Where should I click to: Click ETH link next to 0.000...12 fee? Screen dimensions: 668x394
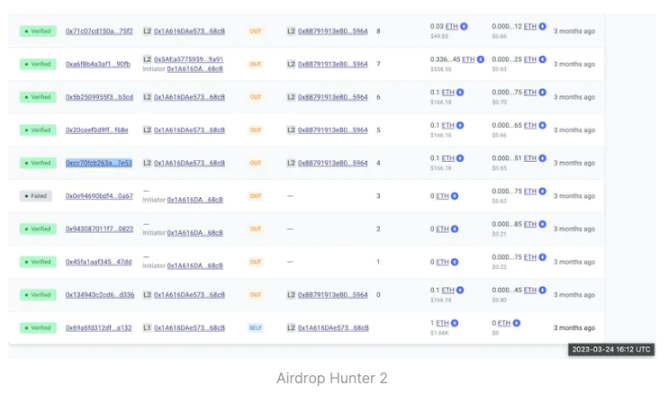[x=530, y=26]
